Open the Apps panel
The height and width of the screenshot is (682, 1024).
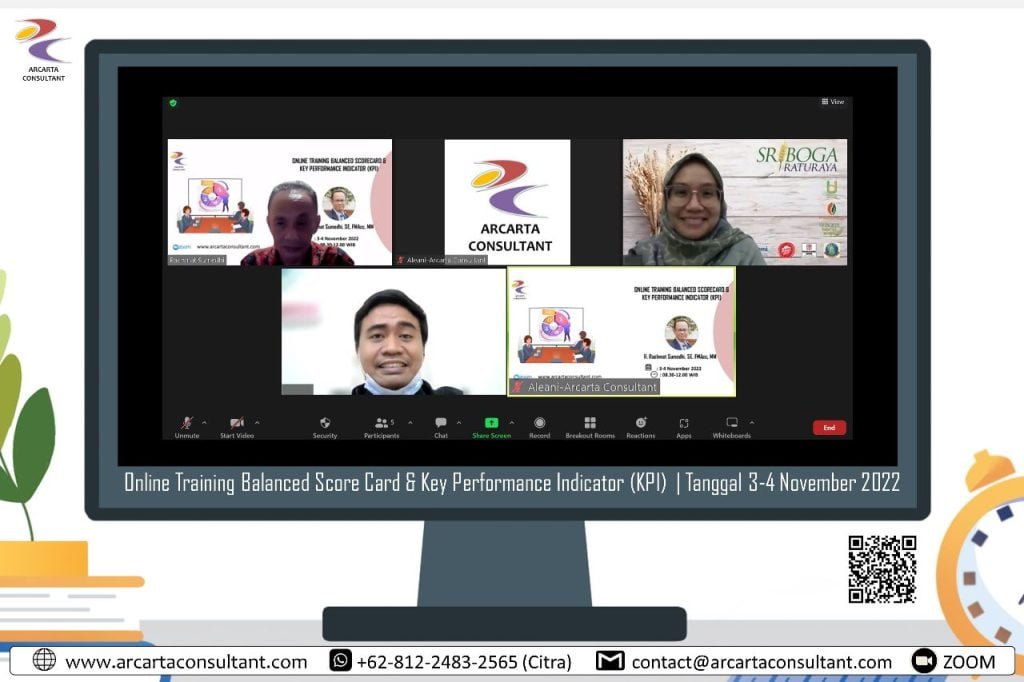pyautogui.click(x=684, y=424)
